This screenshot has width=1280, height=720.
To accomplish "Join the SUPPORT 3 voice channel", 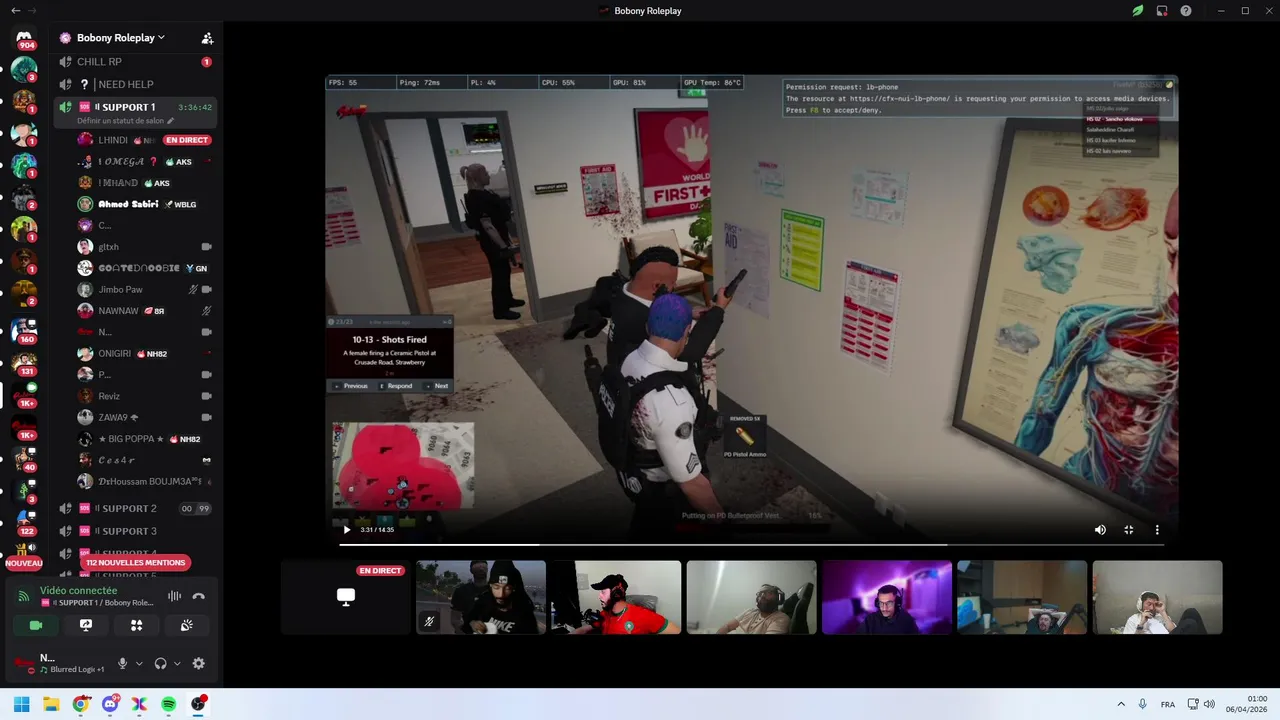I will click(135, 531).
